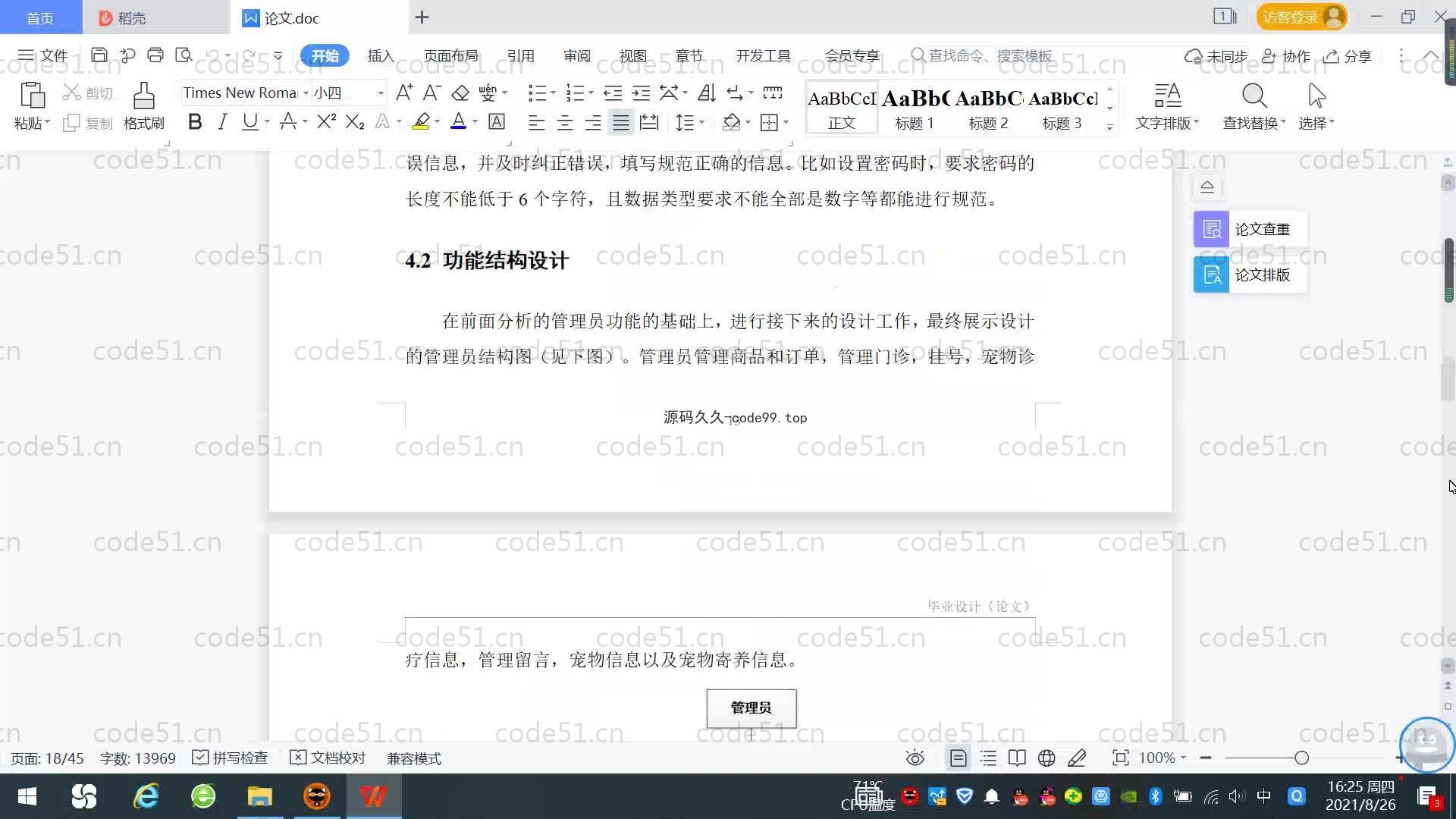Click the strikethrough text icon
1456x819 pixels.
288,122
